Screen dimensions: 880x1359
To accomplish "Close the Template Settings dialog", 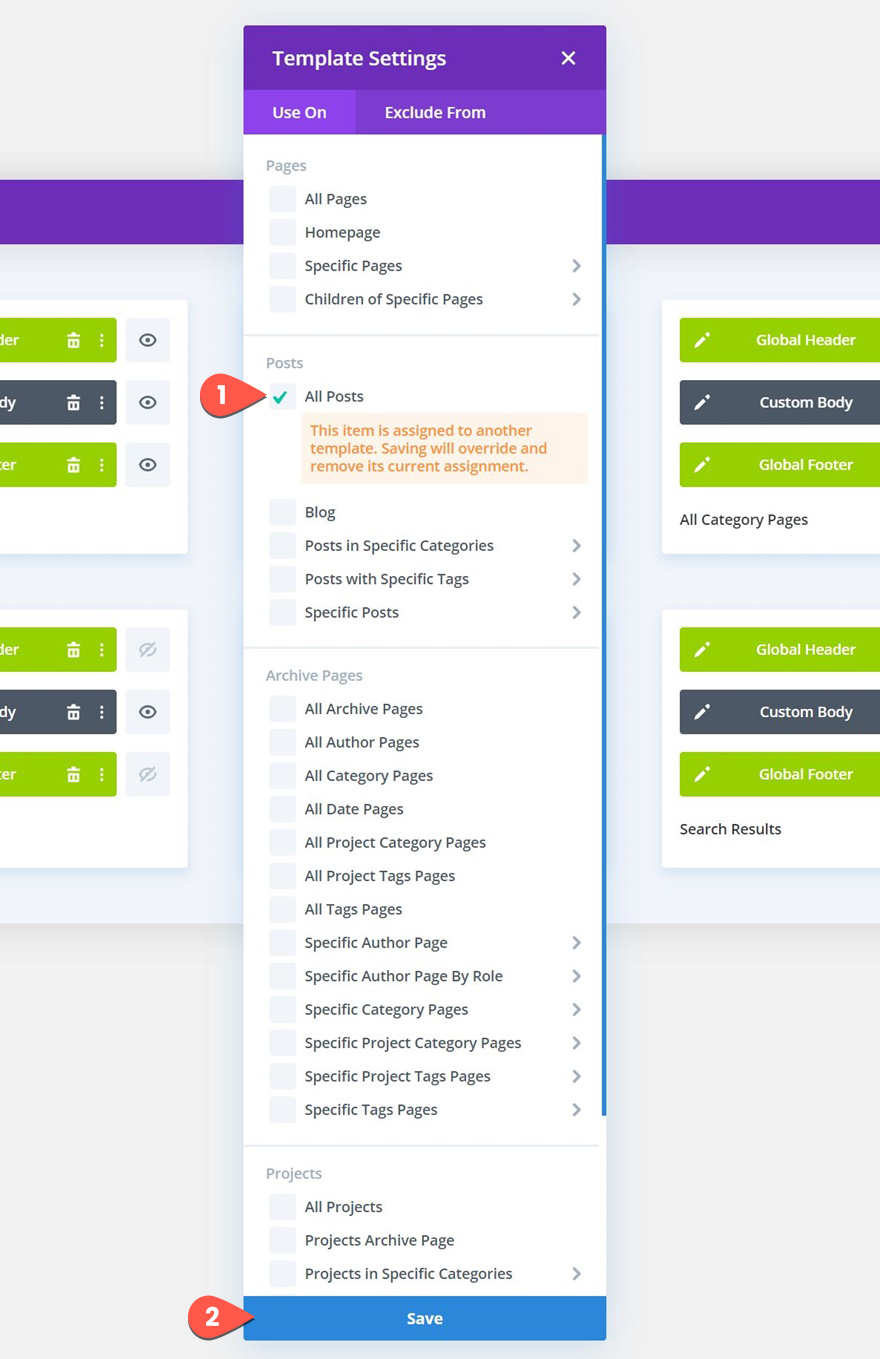I will (568, 58).
